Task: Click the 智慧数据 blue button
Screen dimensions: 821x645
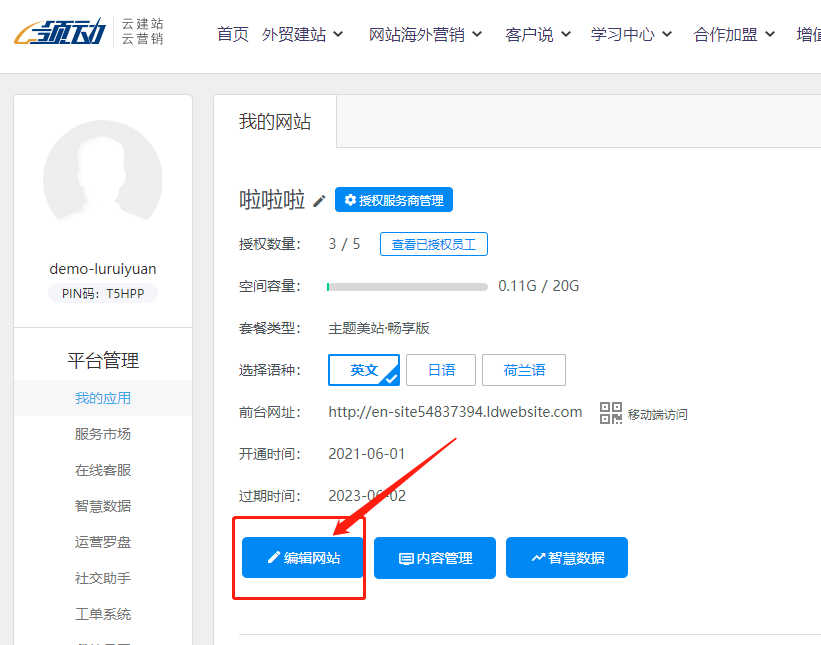Action: pos(567,558)
